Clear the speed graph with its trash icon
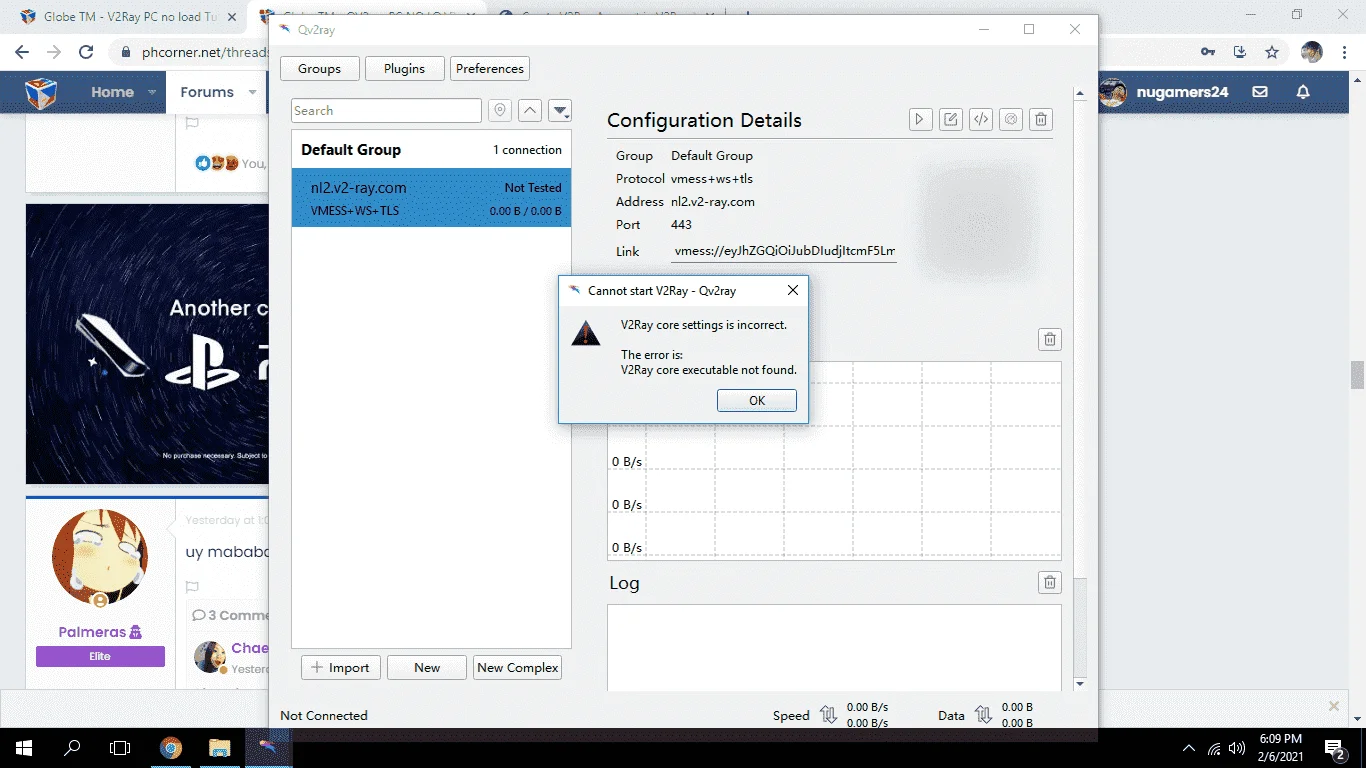Screen dimensions: 1366x768 [1050, 339]
